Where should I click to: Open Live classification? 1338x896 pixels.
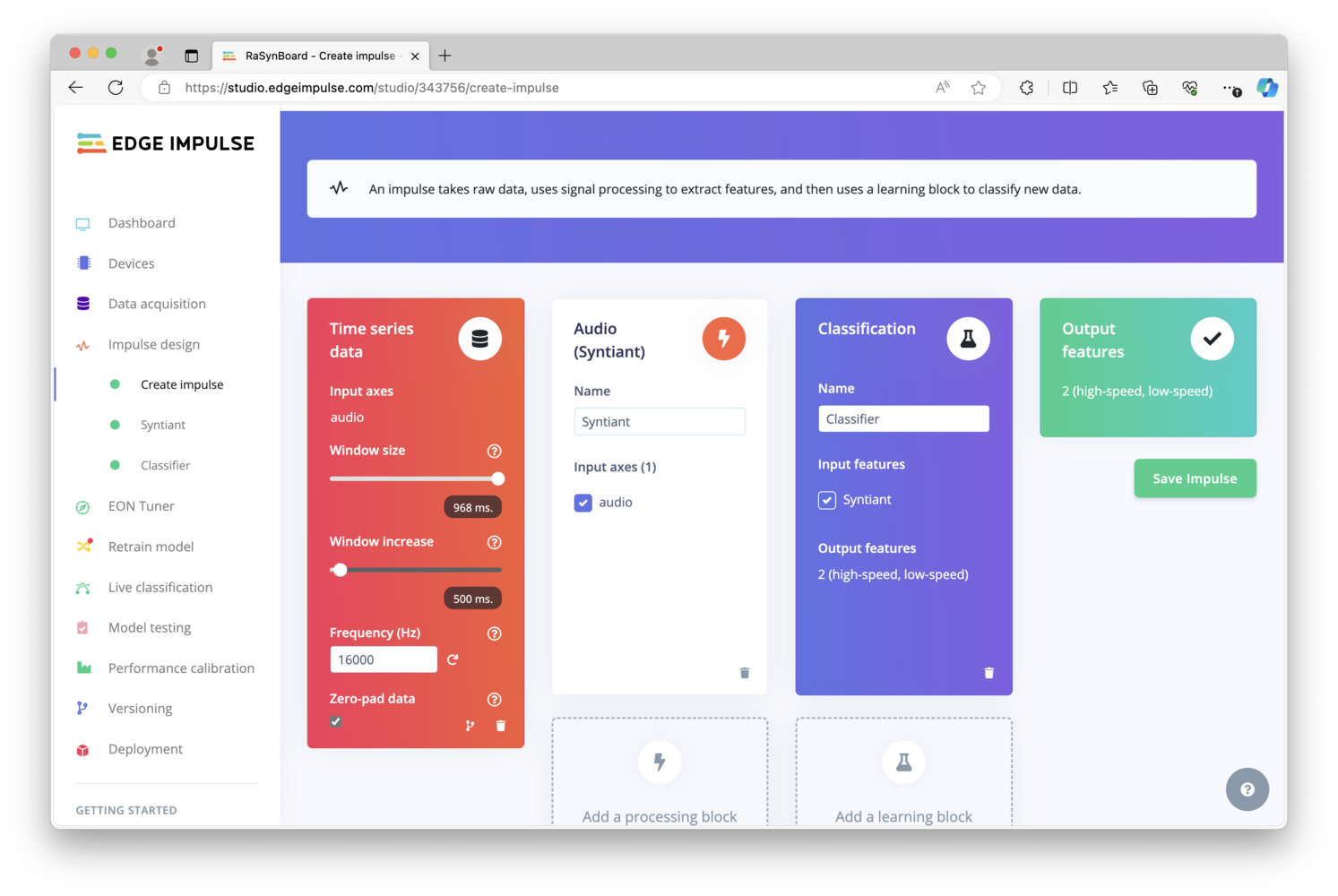coord(160,588)
